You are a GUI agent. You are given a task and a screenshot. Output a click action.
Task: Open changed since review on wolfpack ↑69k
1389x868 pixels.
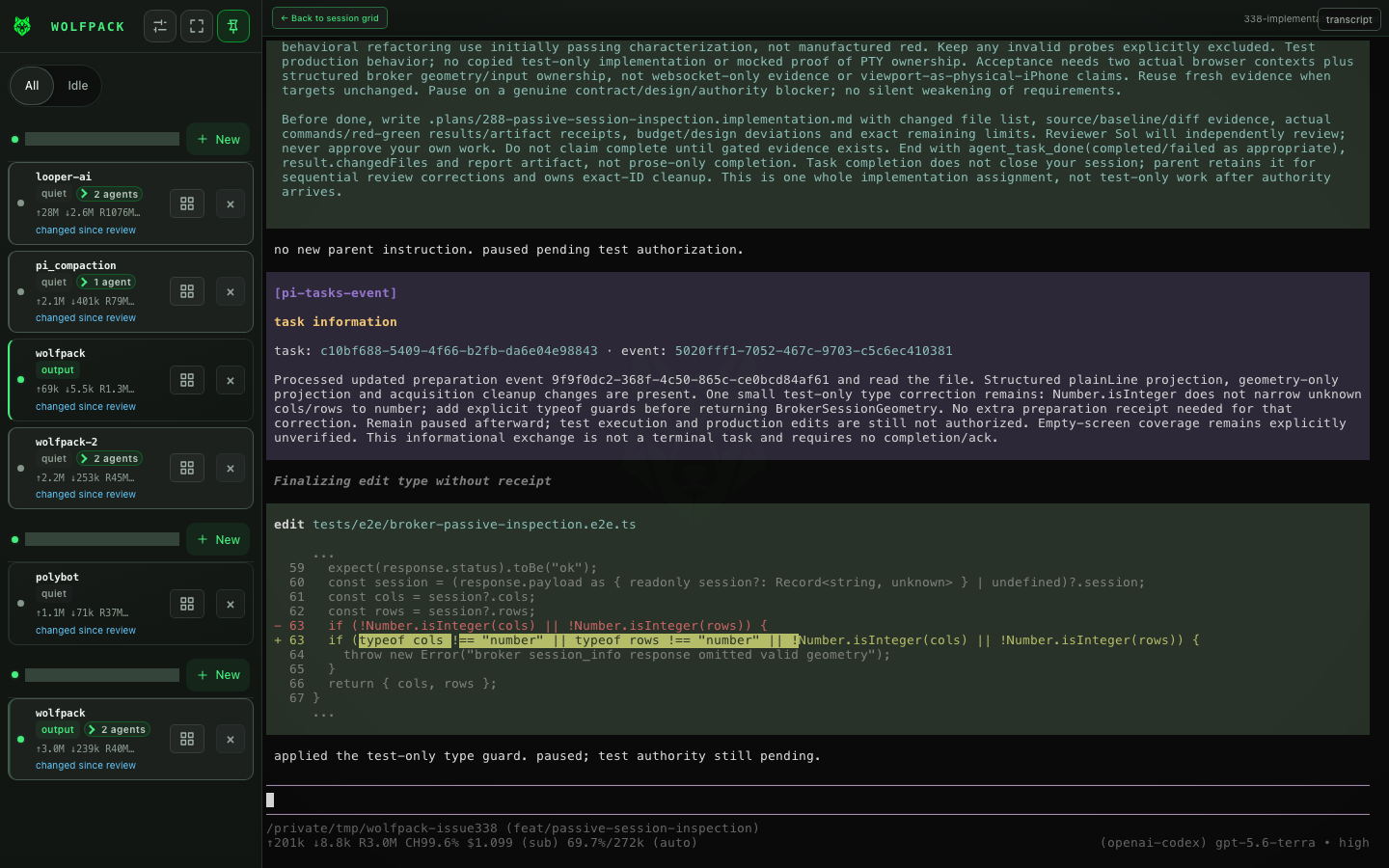coord(86,406)
